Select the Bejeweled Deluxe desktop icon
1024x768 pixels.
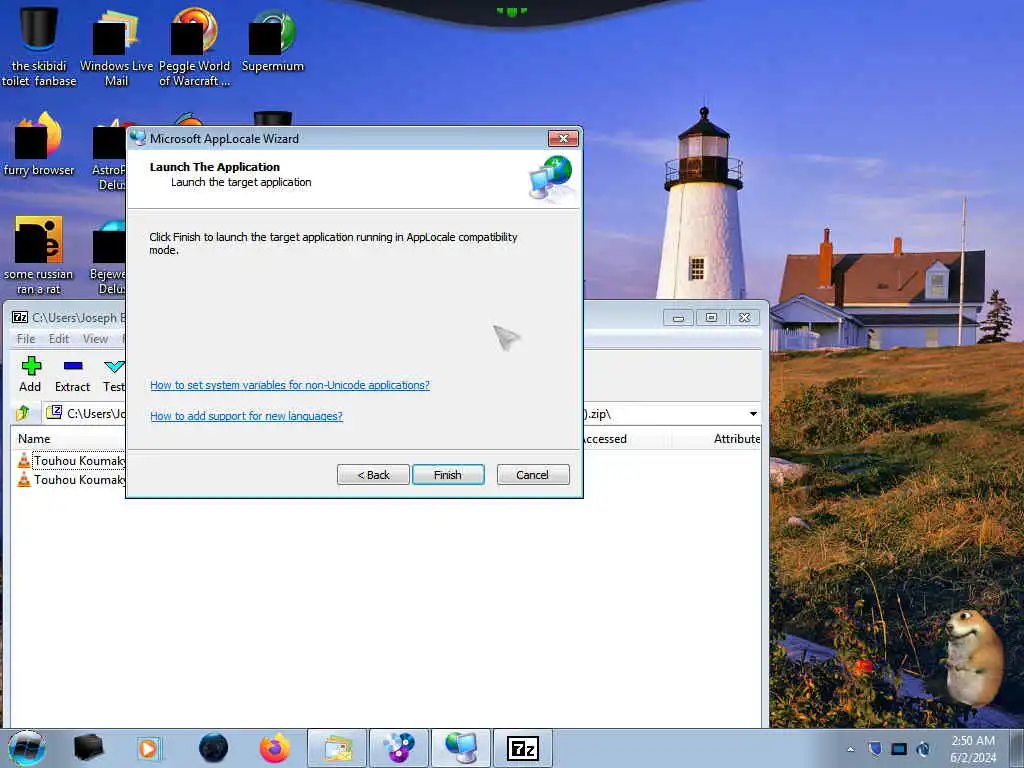108,259
